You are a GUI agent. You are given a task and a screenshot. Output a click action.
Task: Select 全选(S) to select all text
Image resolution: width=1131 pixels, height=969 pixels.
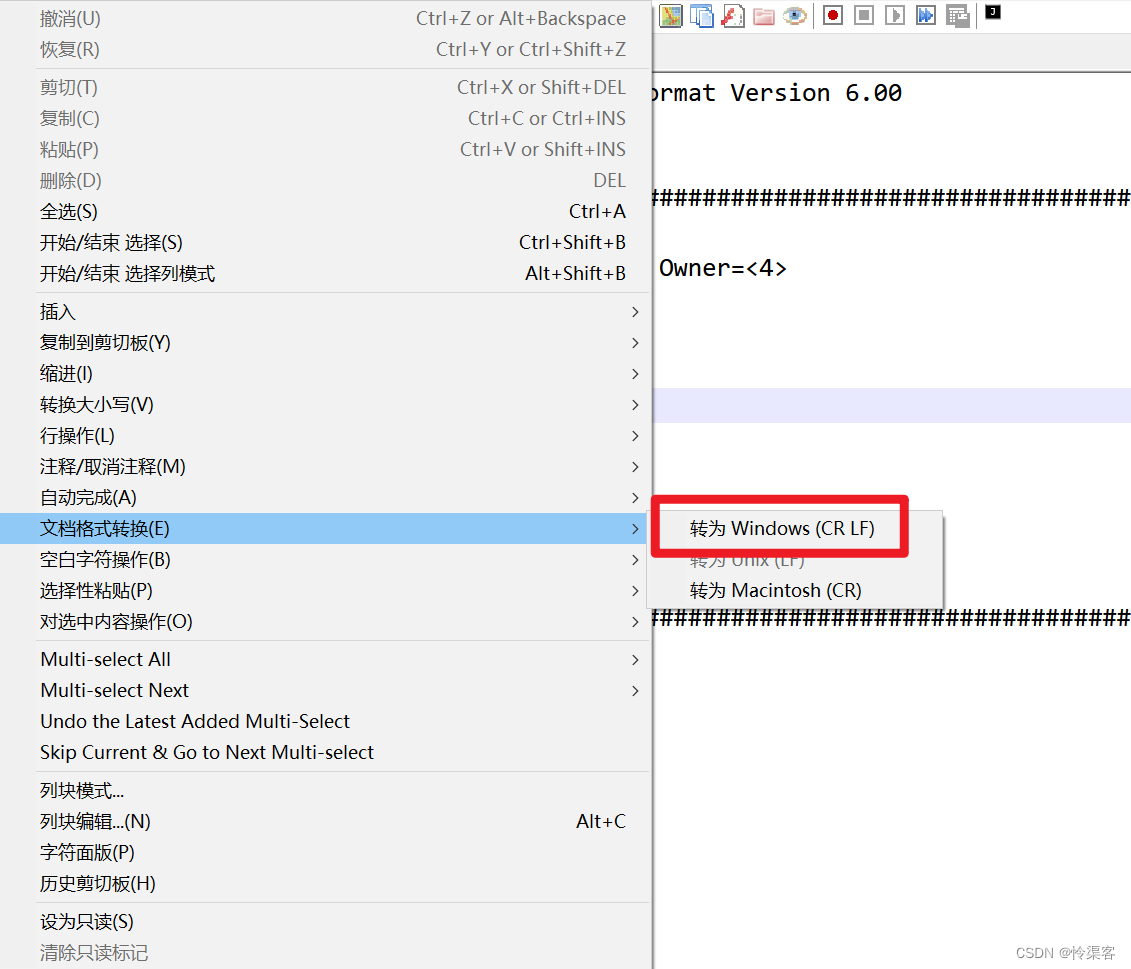pyautogui.click(x=67, y=211)
